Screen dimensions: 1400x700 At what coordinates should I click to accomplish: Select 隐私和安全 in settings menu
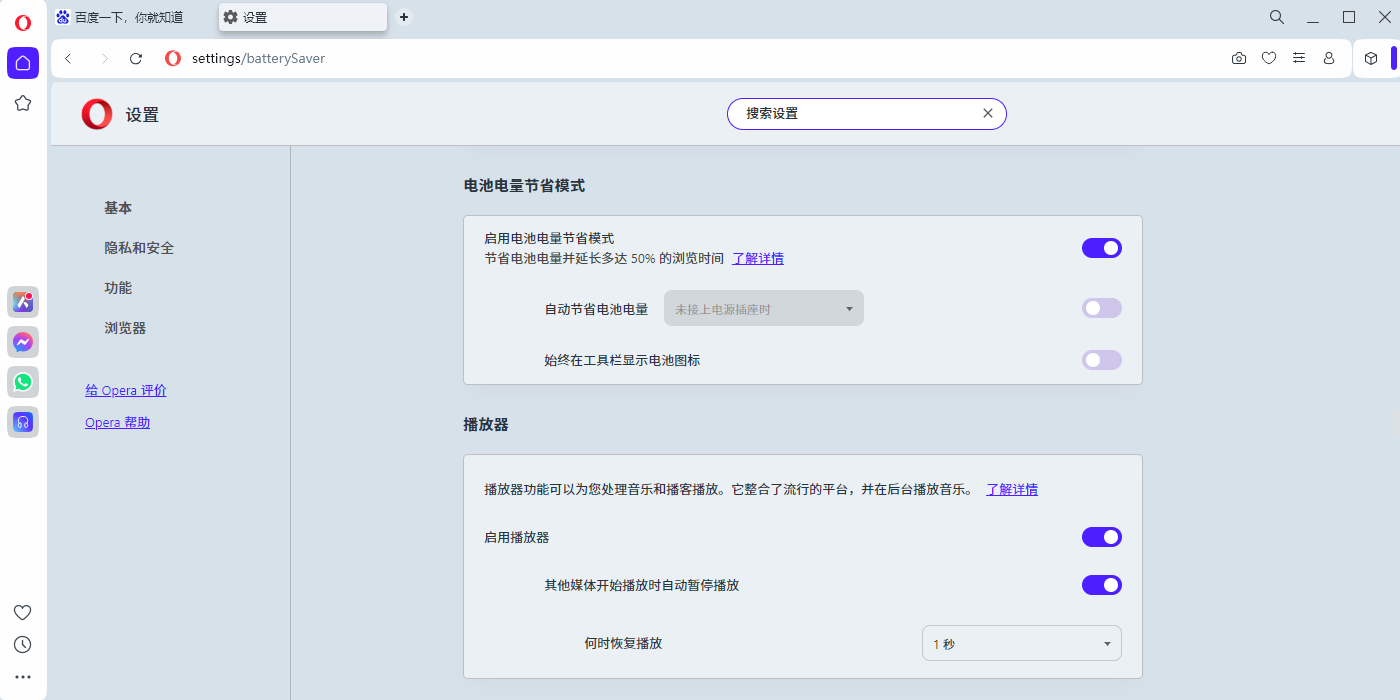(x=139, y=248)
